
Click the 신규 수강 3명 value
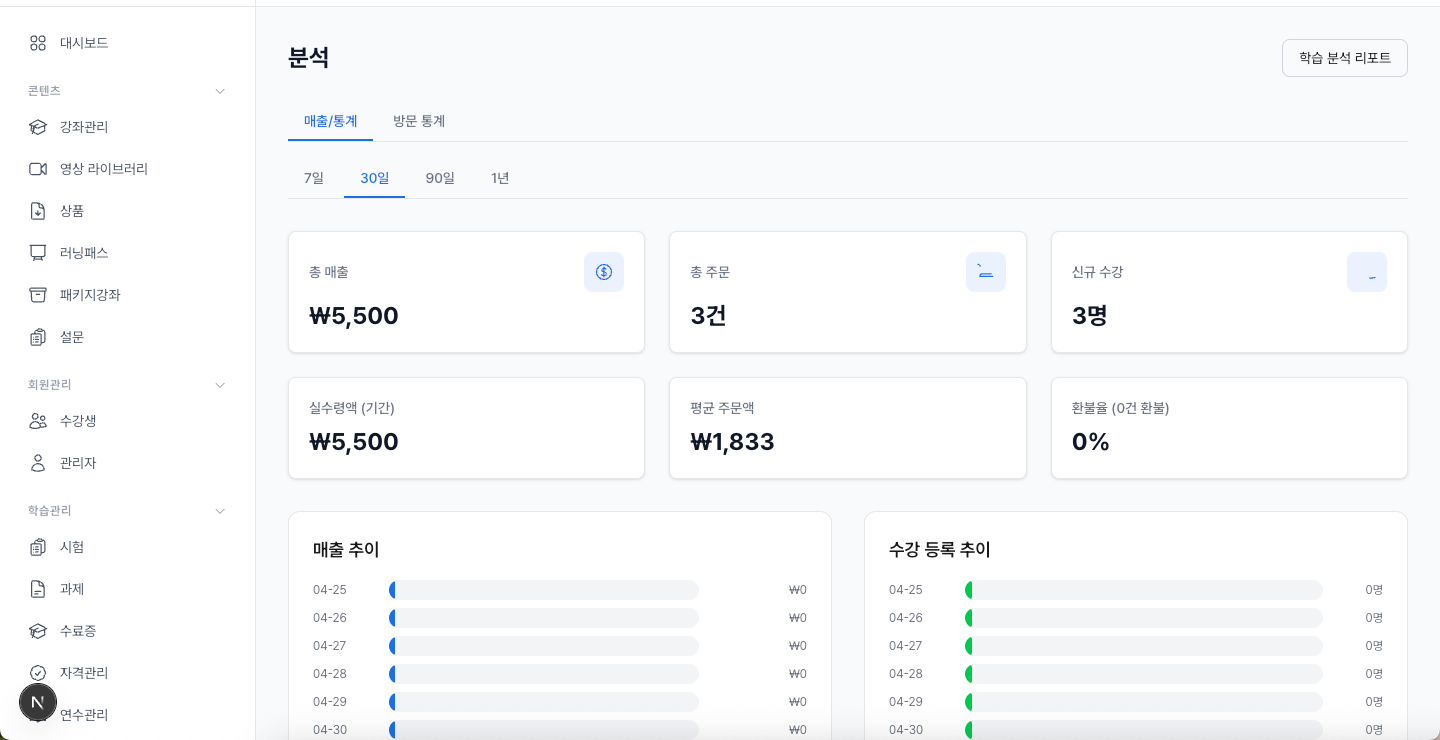(x=1090, y=316)
